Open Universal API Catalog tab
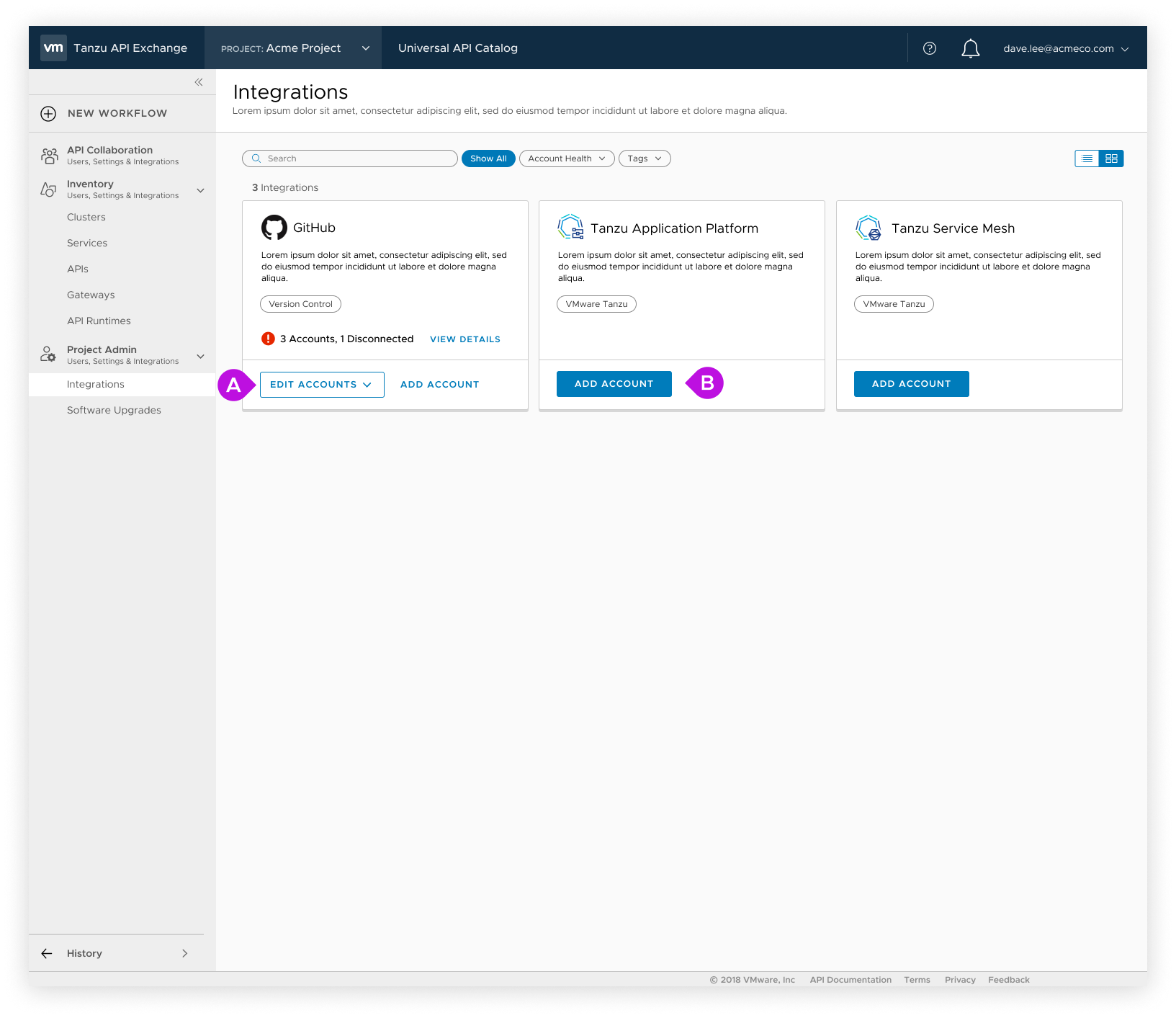The image size is (1176, 1018). point(458,48)
